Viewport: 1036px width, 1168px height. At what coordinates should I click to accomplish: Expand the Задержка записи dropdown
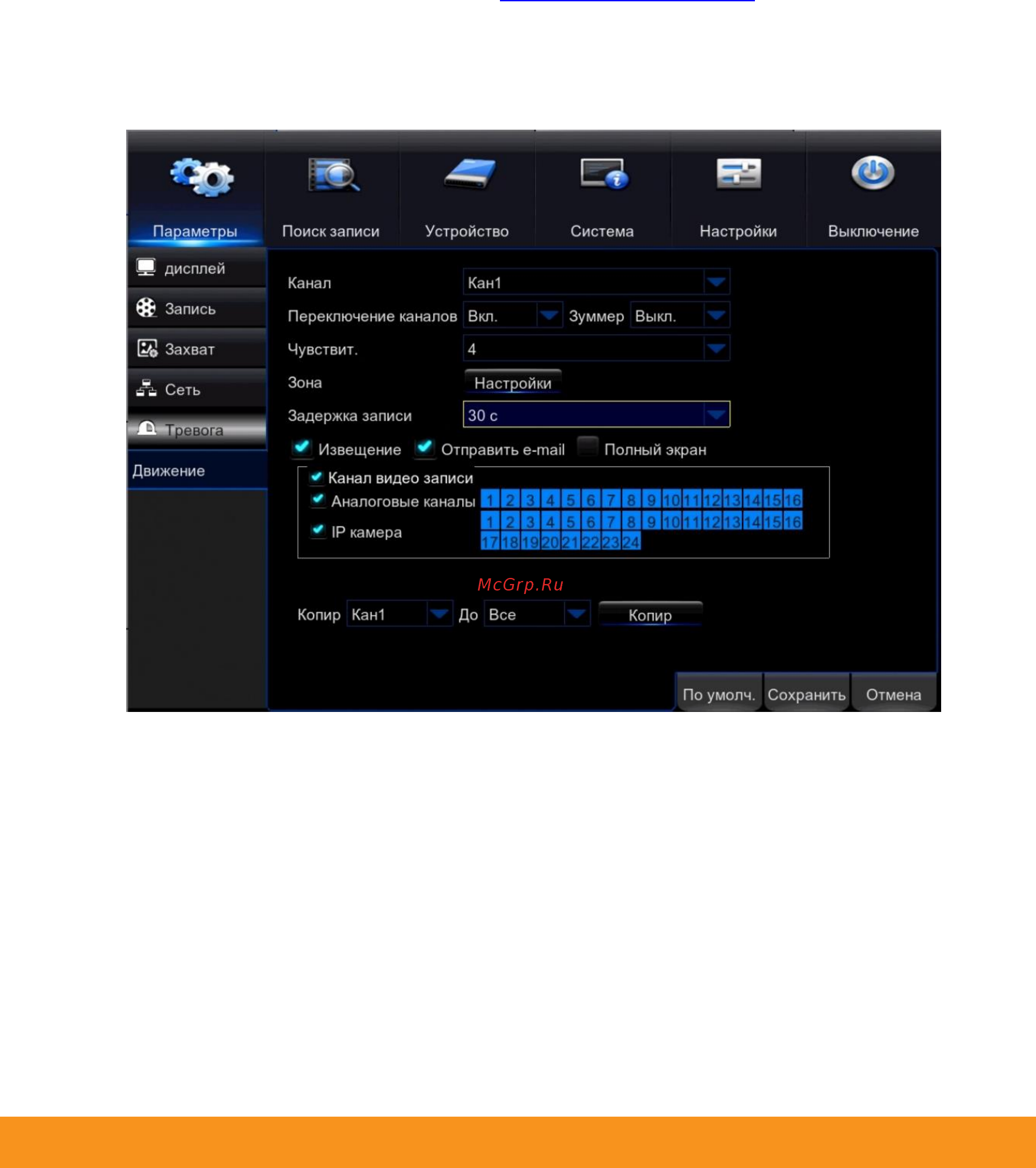click(x=596, y=415)
